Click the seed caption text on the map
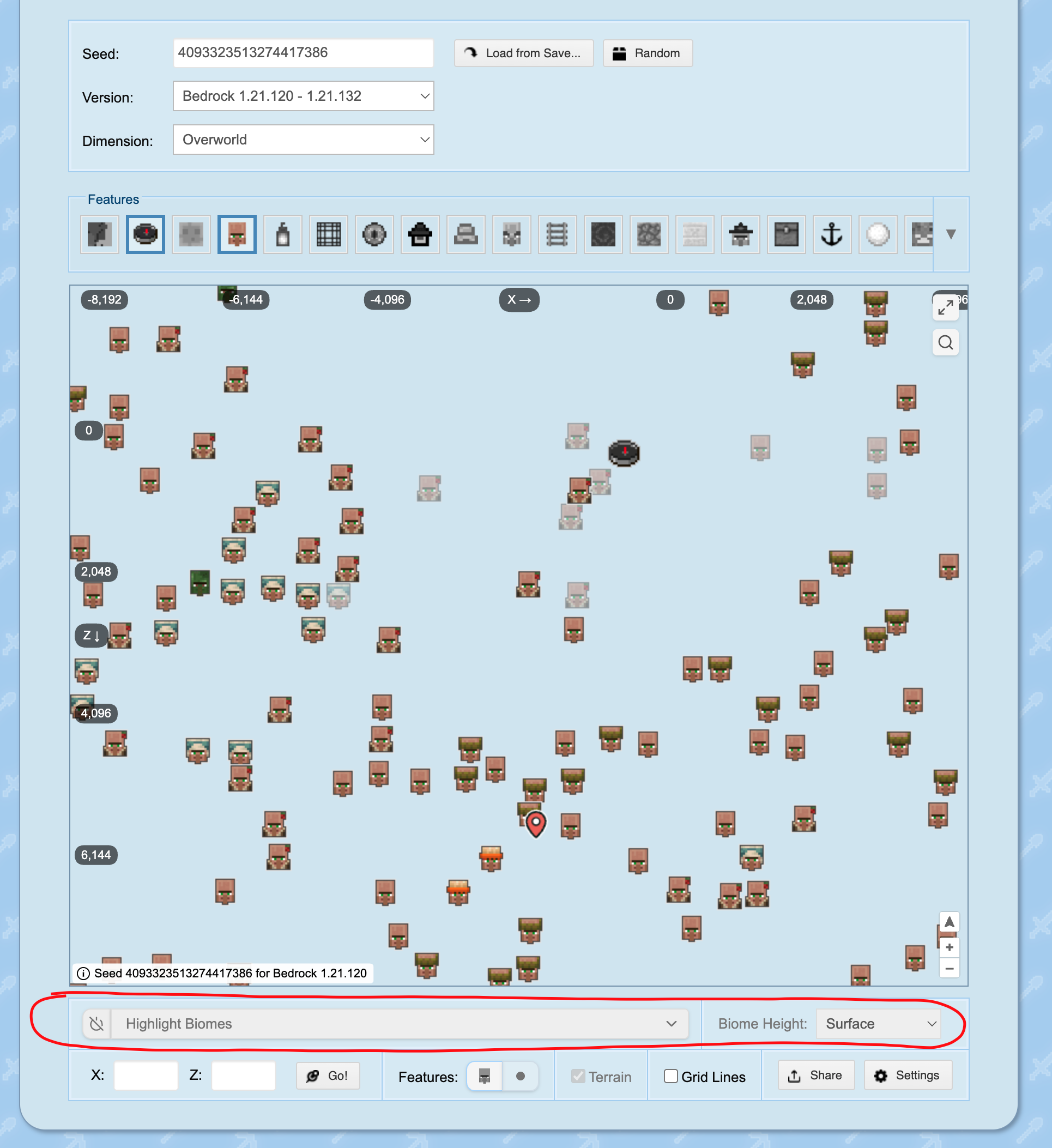The image size is (1052, 1148). (231, 973)
